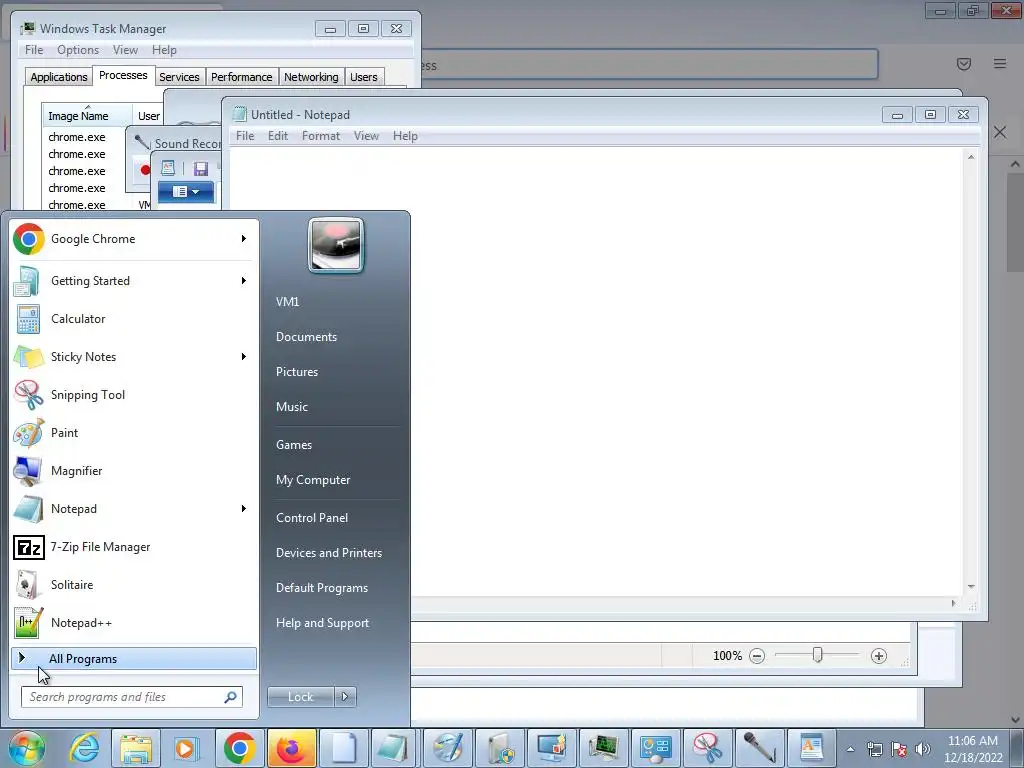Click WordPad zoom out minus button
This screenshot has width=1024, height=768.
pyautogui.click(x=757, y=656)
